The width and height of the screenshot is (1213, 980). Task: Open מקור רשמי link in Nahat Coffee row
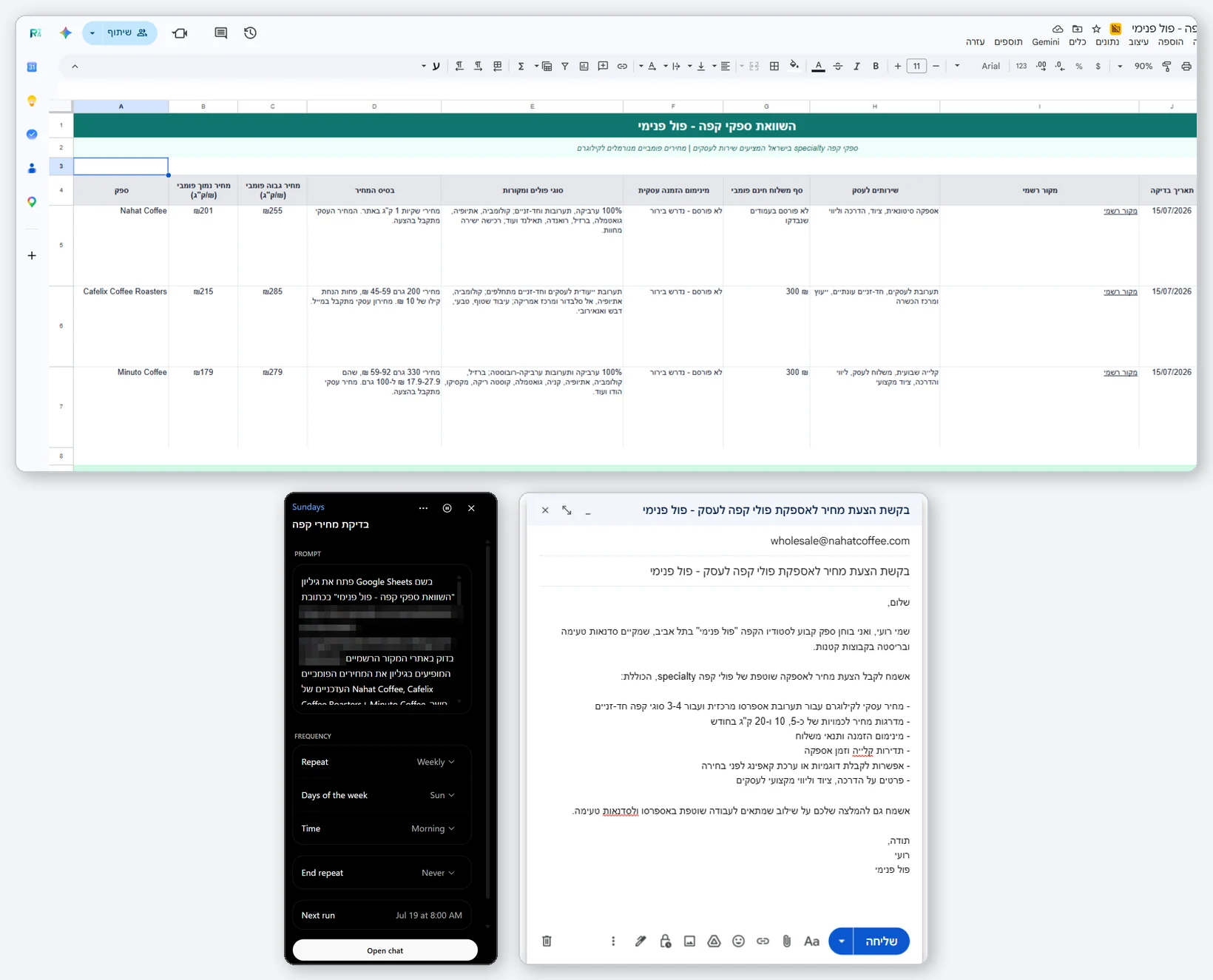tap(1121, 211)
